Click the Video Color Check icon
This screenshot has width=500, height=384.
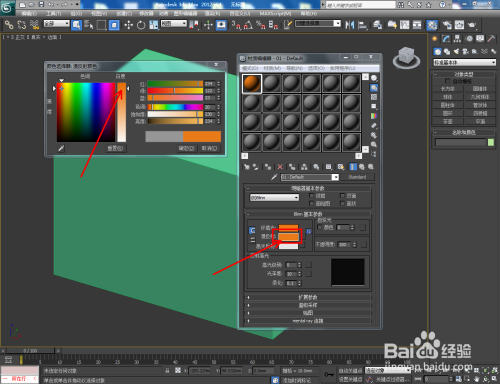click(374, 116)
